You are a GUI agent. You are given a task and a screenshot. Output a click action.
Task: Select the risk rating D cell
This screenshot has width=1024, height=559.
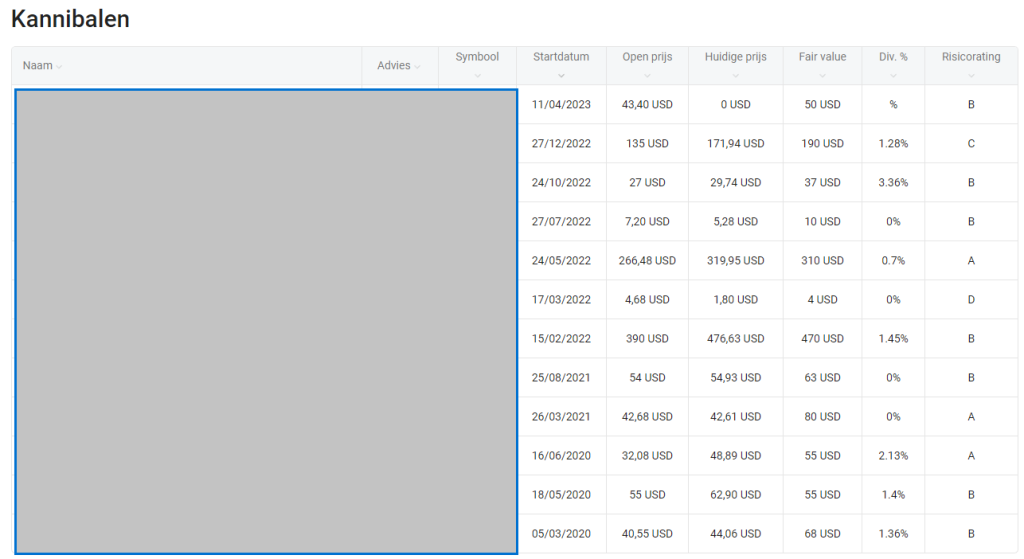970,300
